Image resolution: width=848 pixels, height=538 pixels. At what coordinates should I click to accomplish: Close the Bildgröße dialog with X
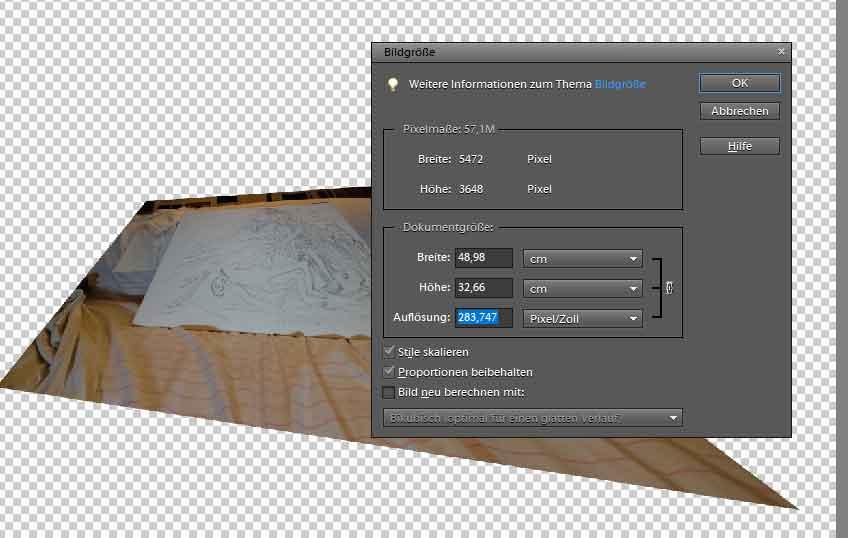(x=781, y=51)
